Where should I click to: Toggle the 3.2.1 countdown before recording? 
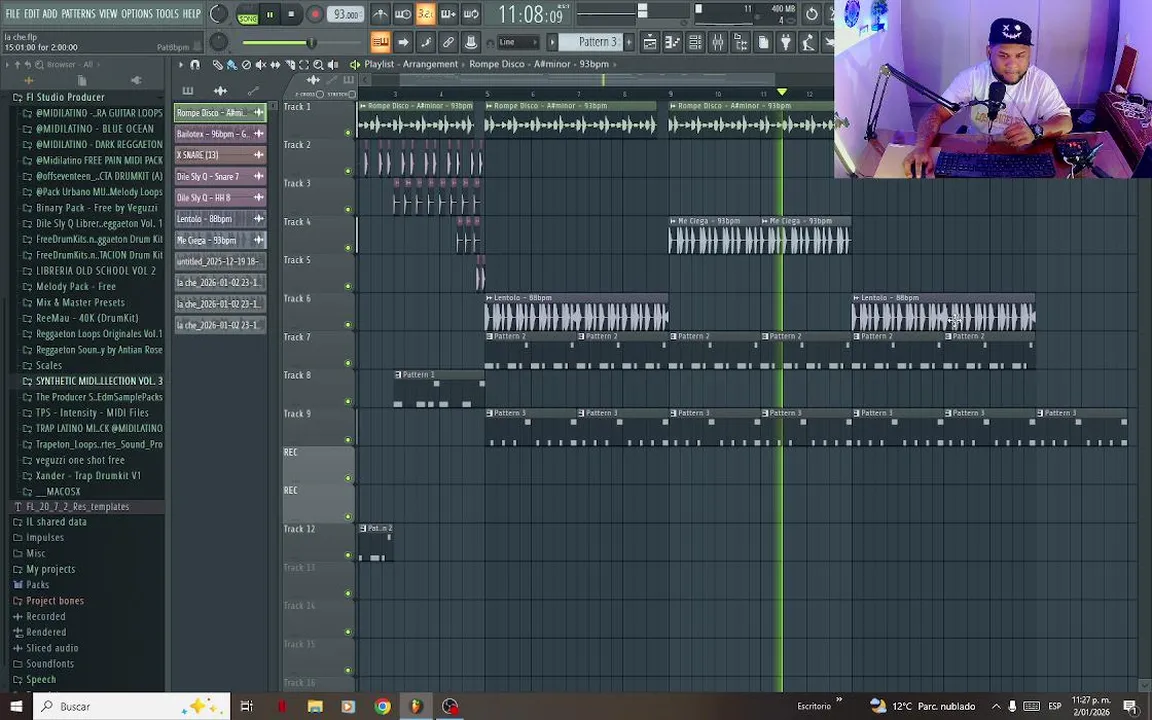click(x=425, y=14)
